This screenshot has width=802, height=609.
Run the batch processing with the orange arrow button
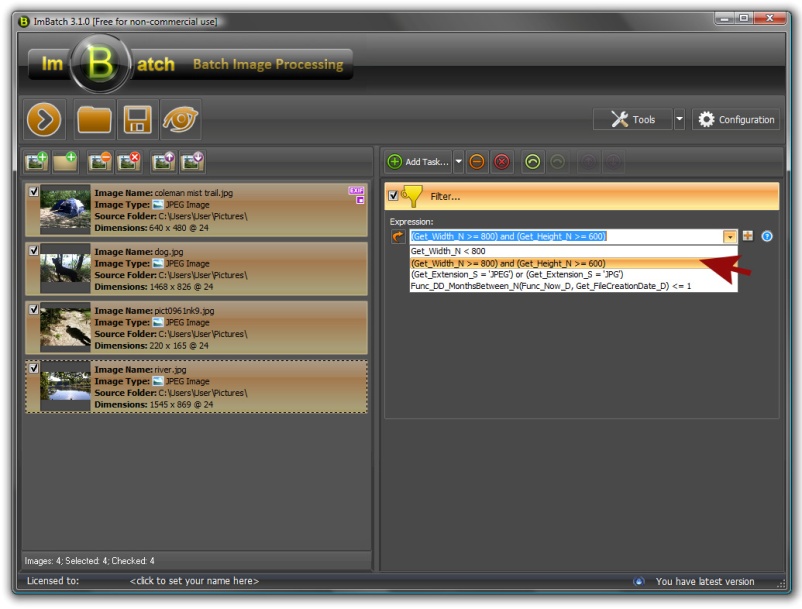[45, 120]
